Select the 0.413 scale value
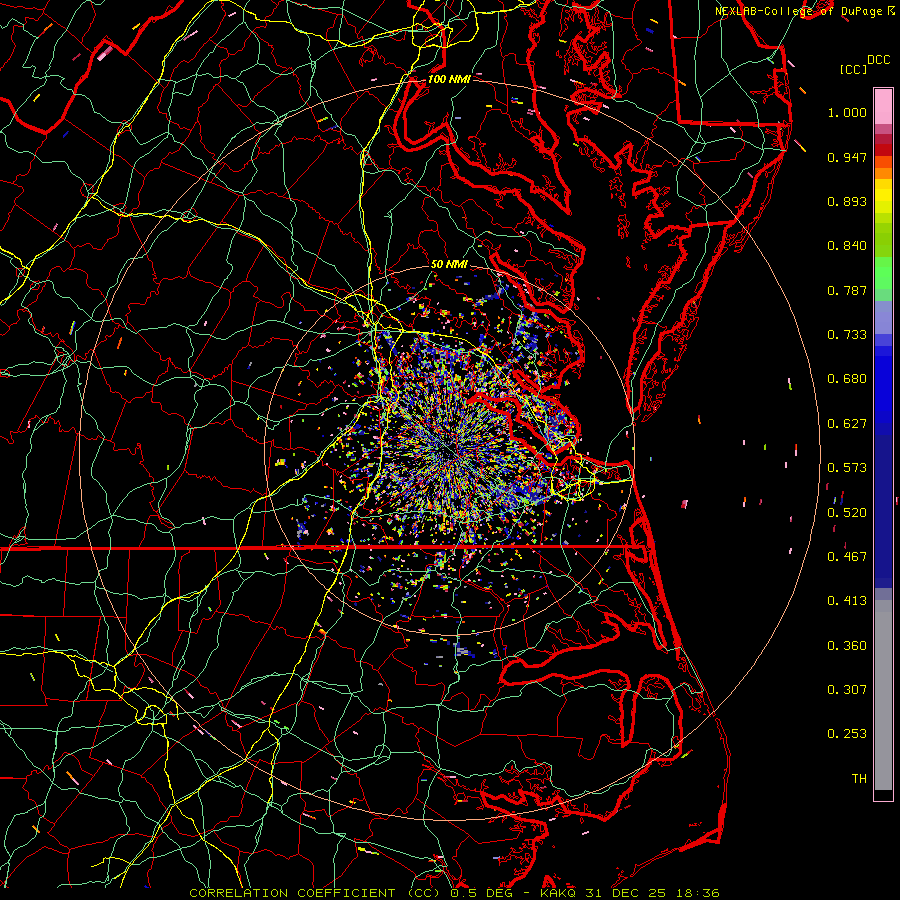Screen dimensions: 900x900 [x=847, y=601]
